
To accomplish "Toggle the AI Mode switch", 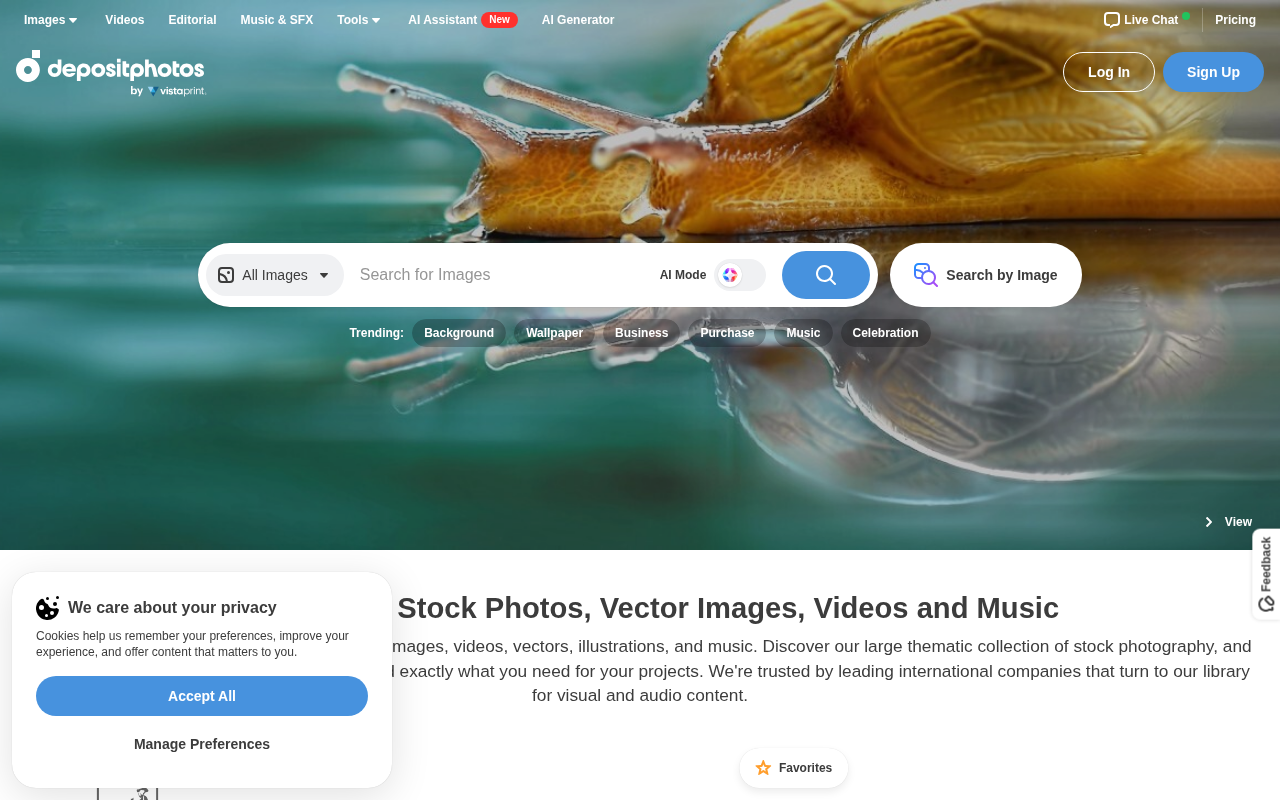I will pos(740,275).
